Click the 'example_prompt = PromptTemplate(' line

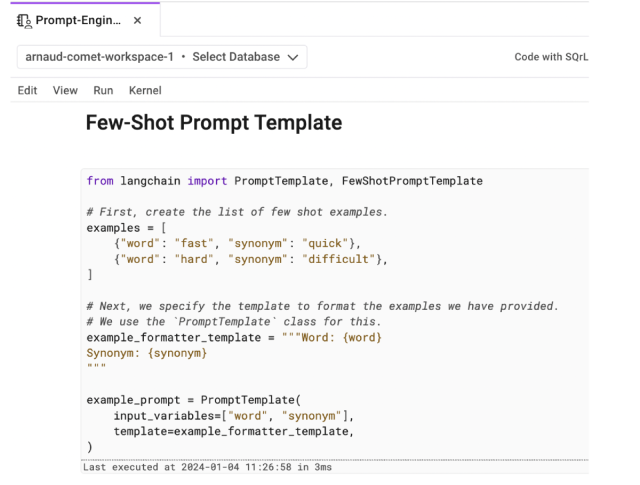pyautogui.click(x=186, y=400)
